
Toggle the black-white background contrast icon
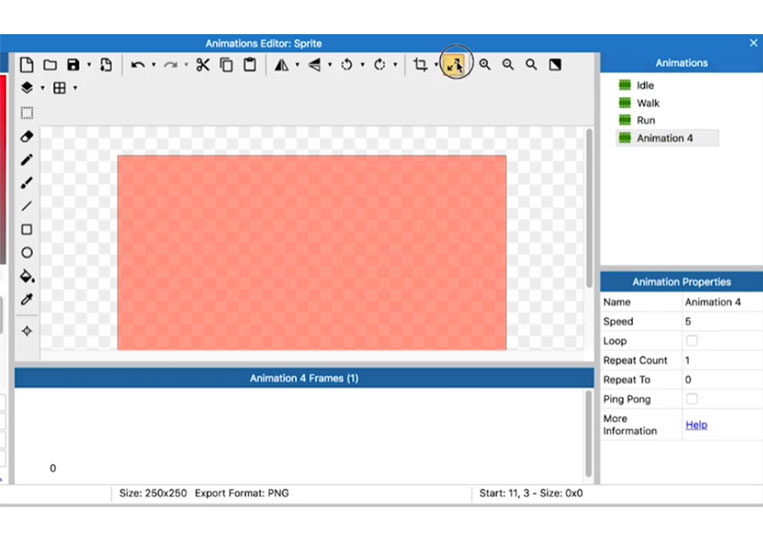[x=555, y=64]
